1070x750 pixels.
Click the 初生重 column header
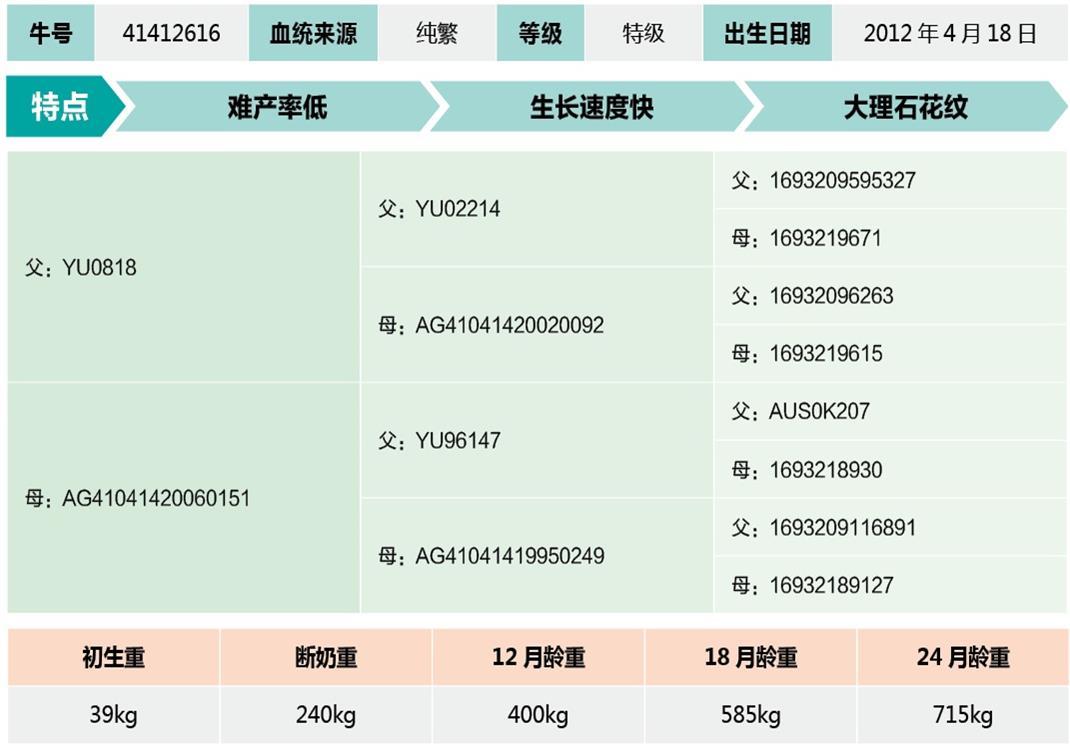coord(113,658)
